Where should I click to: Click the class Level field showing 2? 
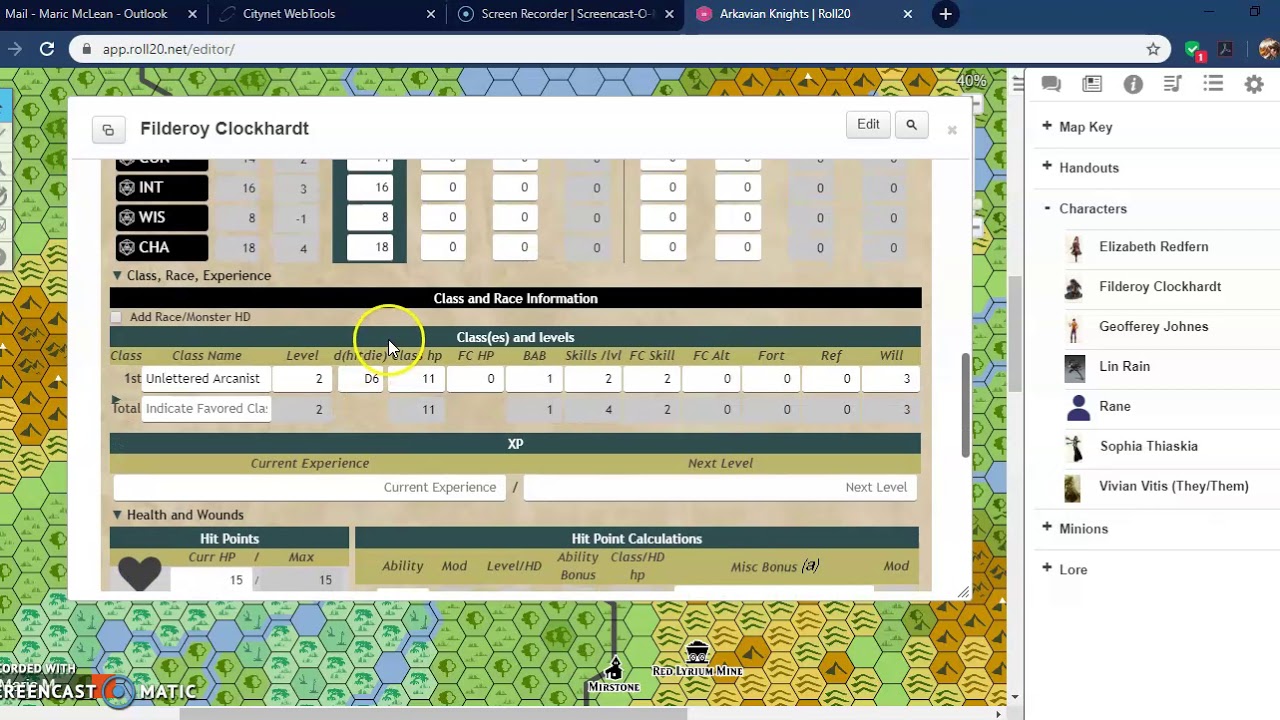point(302,379)
